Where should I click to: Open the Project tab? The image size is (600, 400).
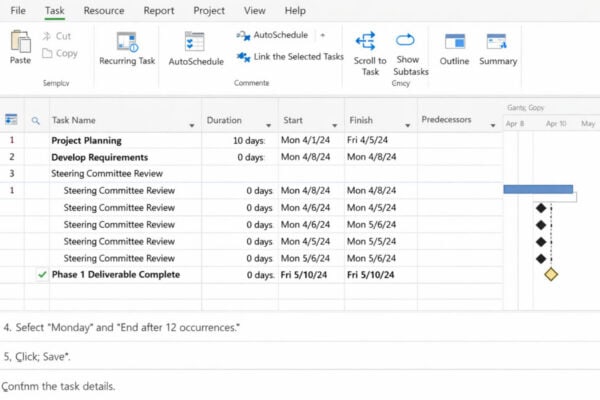point(209,11)
